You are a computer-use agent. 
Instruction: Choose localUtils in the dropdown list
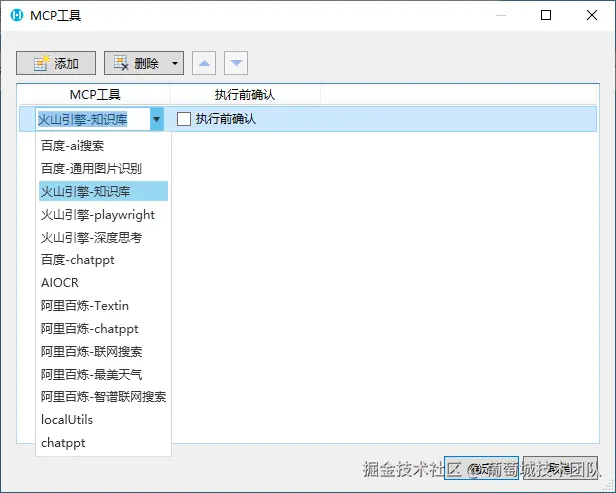103,420
